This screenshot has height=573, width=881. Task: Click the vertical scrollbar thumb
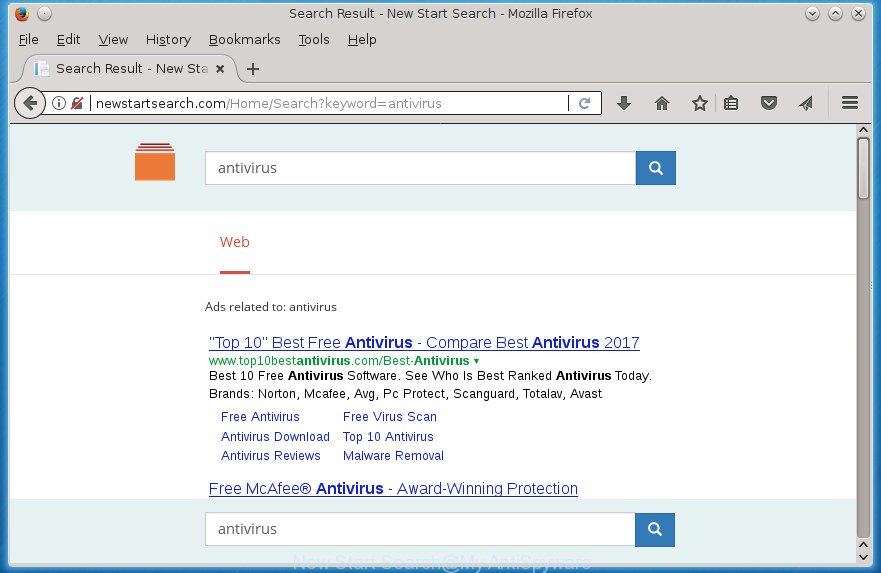coord(864,168)
